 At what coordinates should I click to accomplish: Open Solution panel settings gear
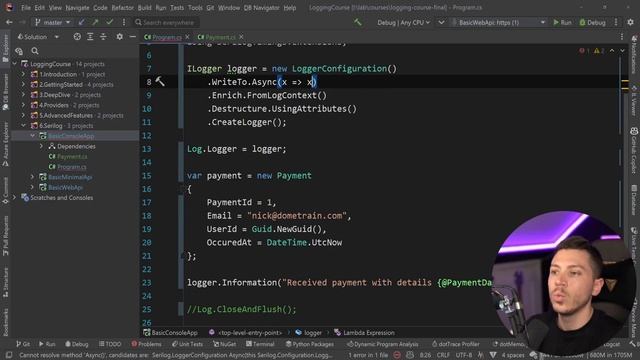(x=120, y=37)
